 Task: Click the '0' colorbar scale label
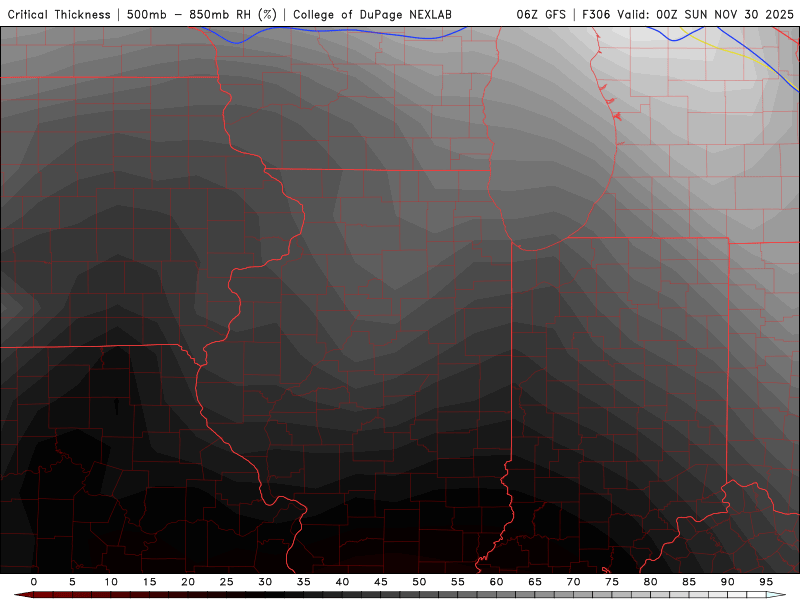pyautogui.click(x=34, y=582)
